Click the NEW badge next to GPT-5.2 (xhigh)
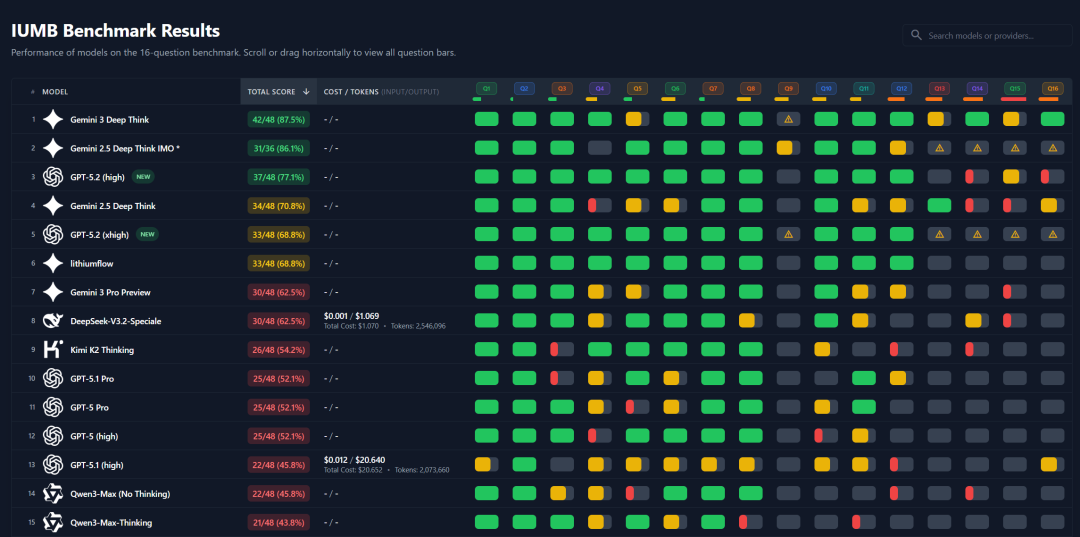Viewport: 1080px width, 537px height. 147,235
